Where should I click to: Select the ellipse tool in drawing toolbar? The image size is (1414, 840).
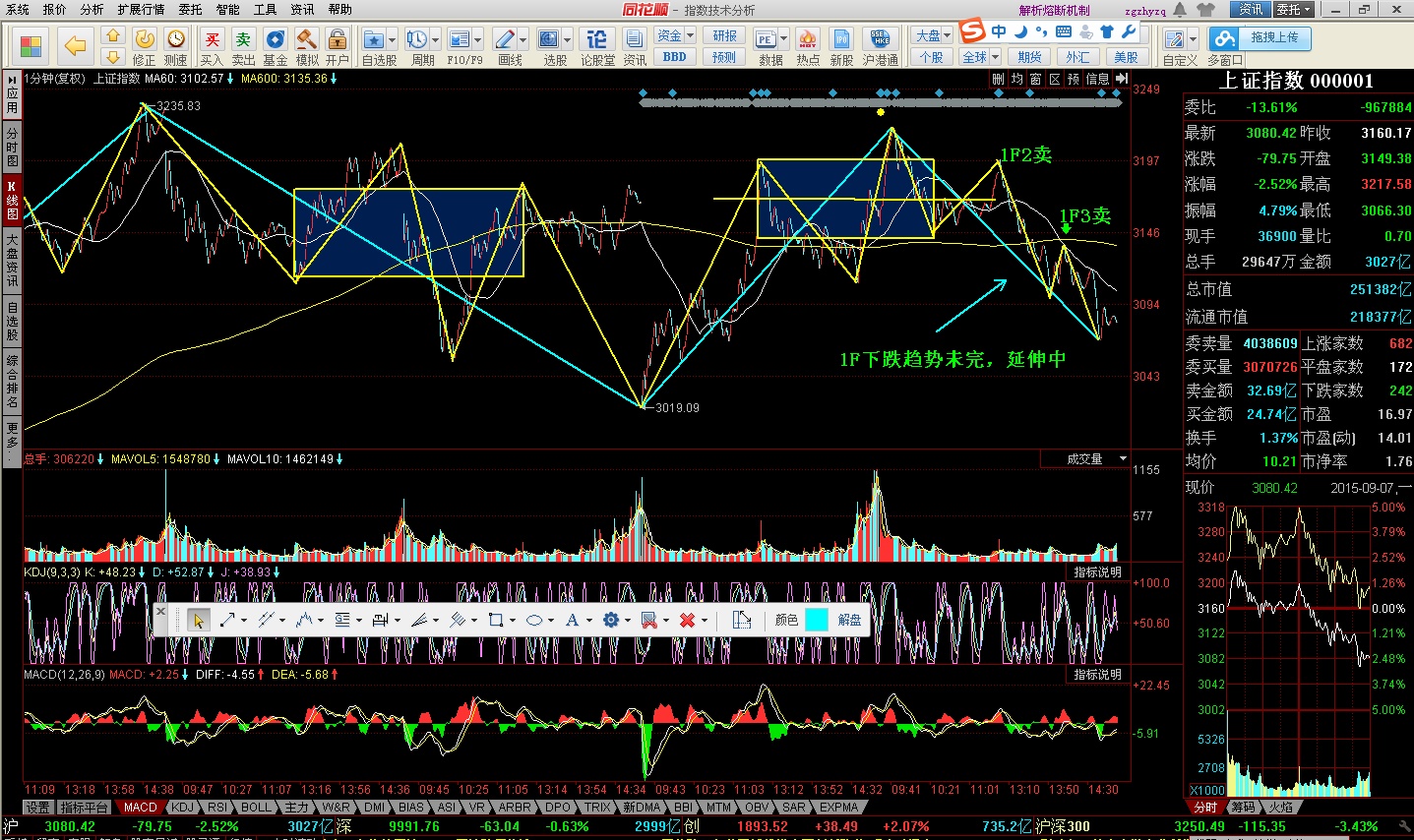pyautogui.click(x=533, y=620)
